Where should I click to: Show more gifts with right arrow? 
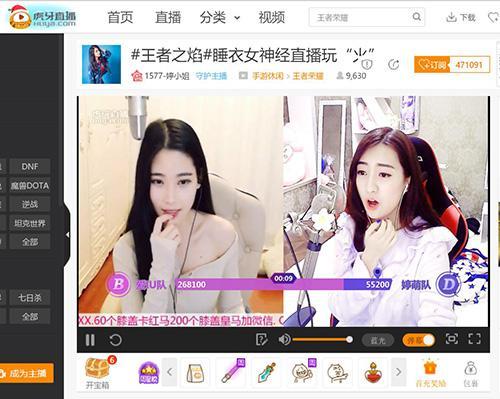tap(398, 372)
